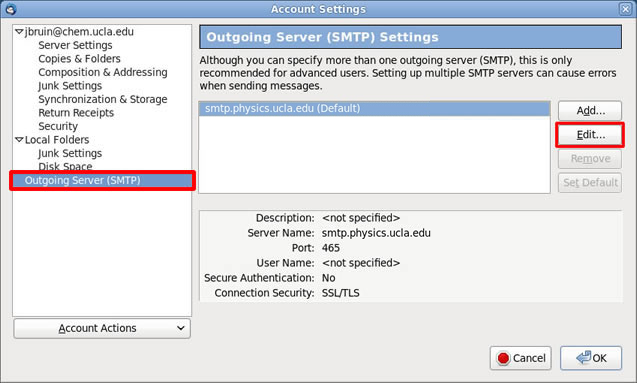The image size is (637, 383).
Task: Click the Thunderbird icon in title bar
Action: coord(11,9)
